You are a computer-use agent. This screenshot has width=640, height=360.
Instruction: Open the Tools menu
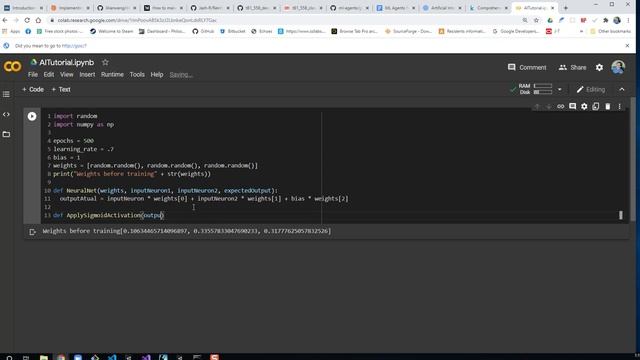click(x=137, y=75)
